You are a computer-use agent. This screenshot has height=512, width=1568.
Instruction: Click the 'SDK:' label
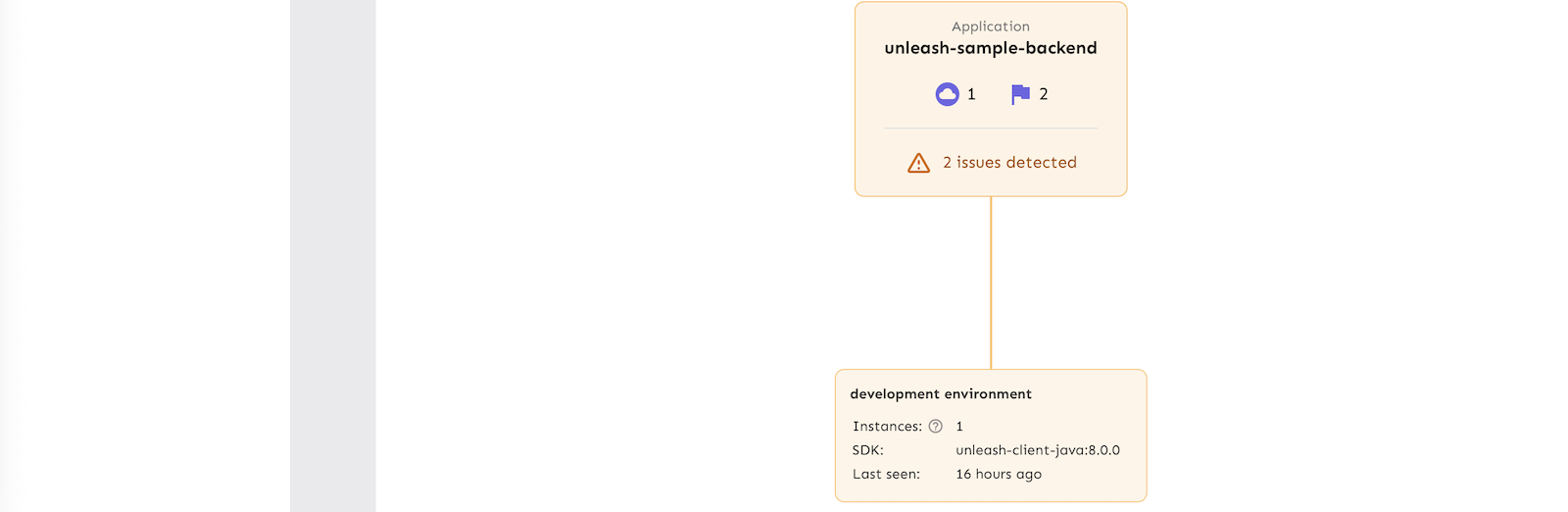(868, 450)
